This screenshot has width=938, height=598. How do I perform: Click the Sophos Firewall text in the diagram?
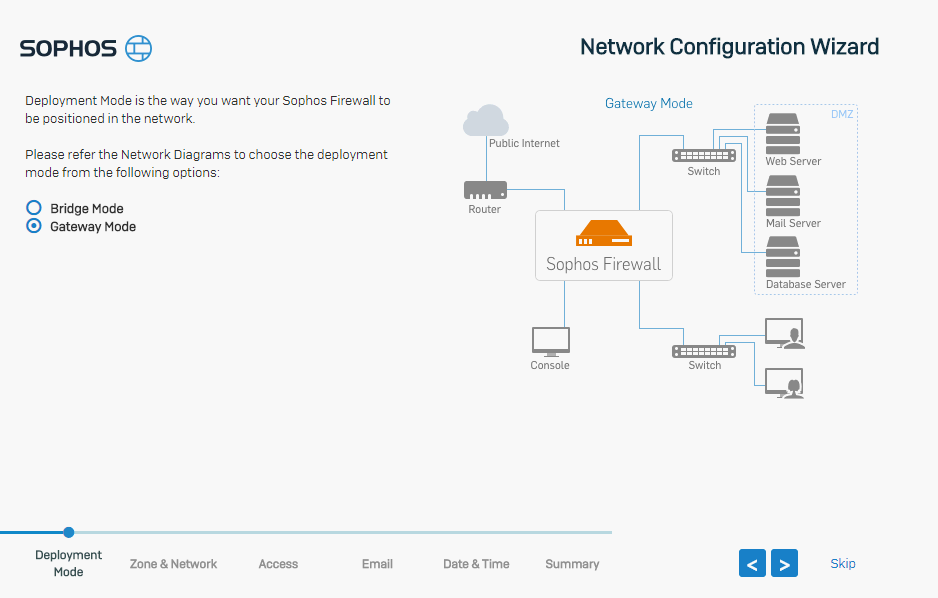coord(604,264)
